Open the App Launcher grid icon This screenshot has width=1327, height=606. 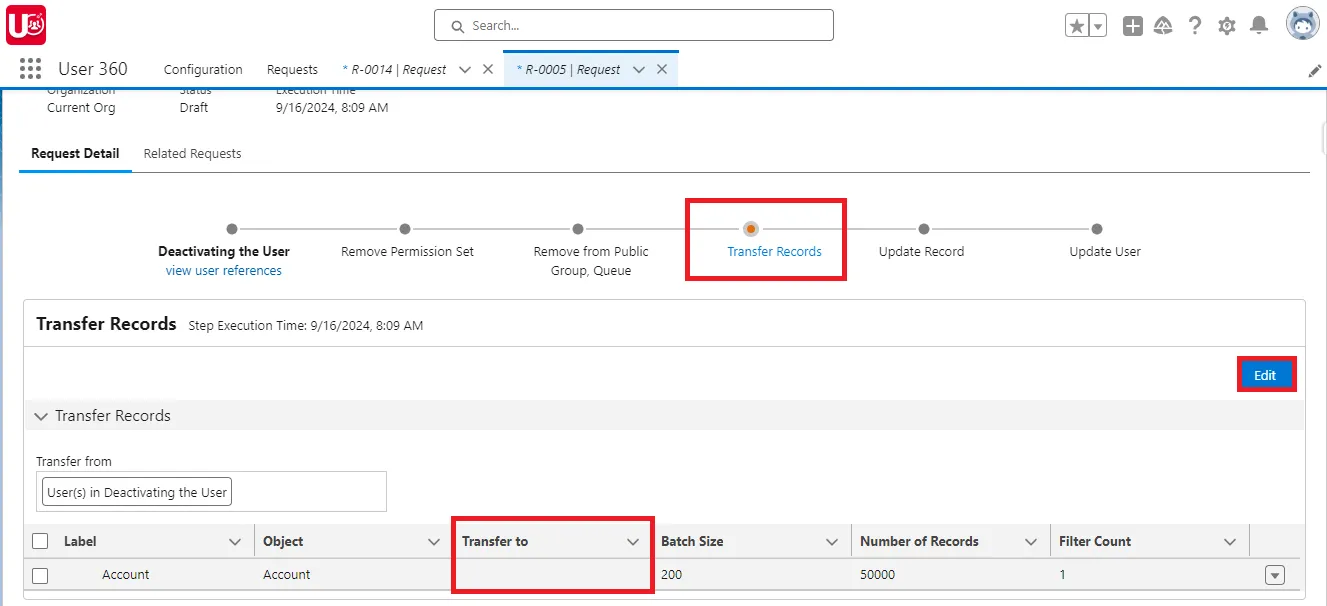click(30, 68)
